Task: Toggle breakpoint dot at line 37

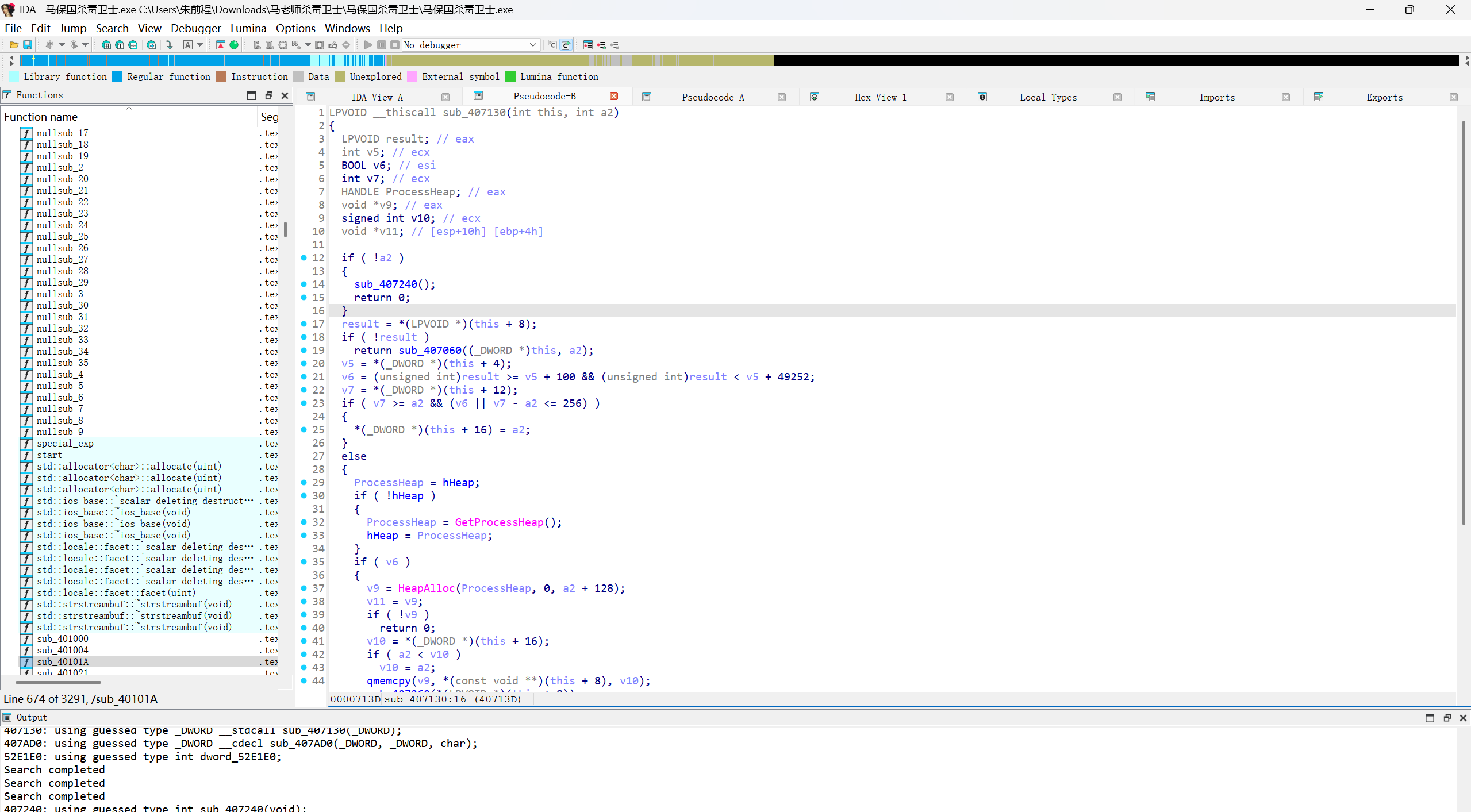Action: tap(304, 588)
